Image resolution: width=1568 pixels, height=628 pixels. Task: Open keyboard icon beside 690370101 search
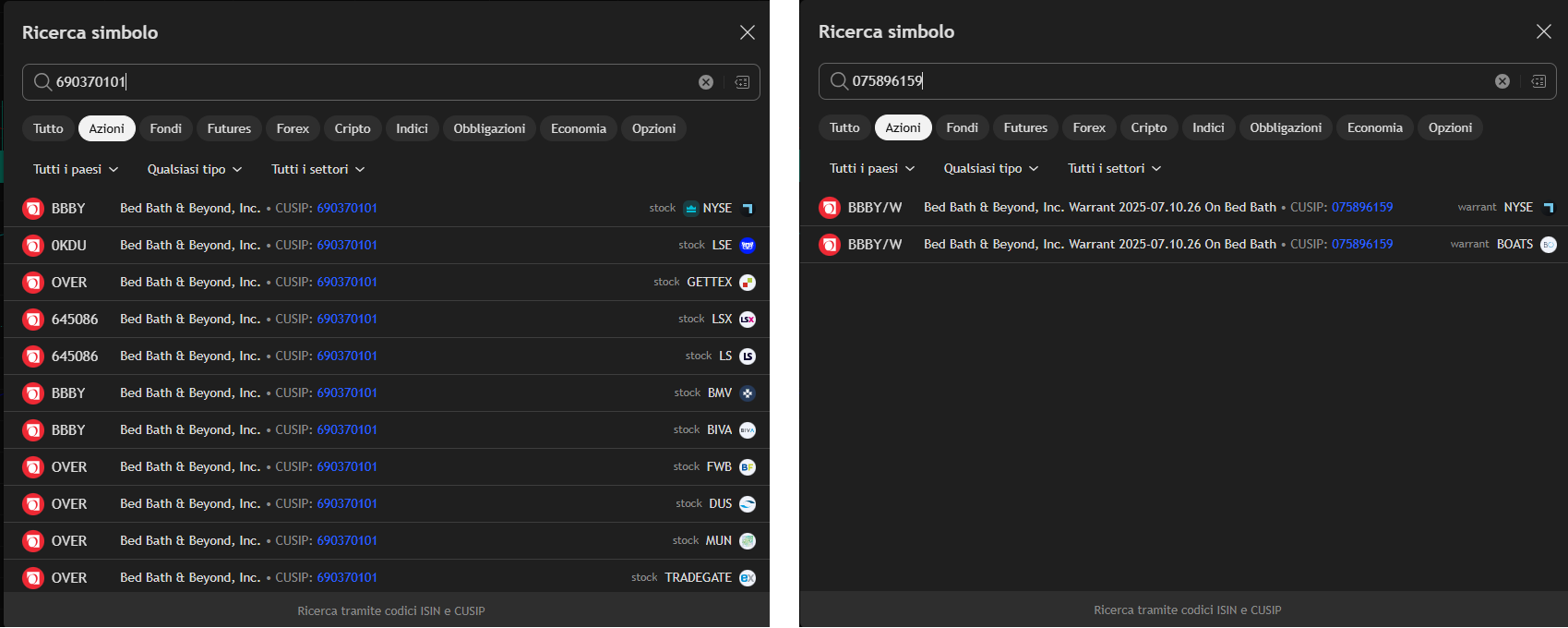(x=742, y=82)
